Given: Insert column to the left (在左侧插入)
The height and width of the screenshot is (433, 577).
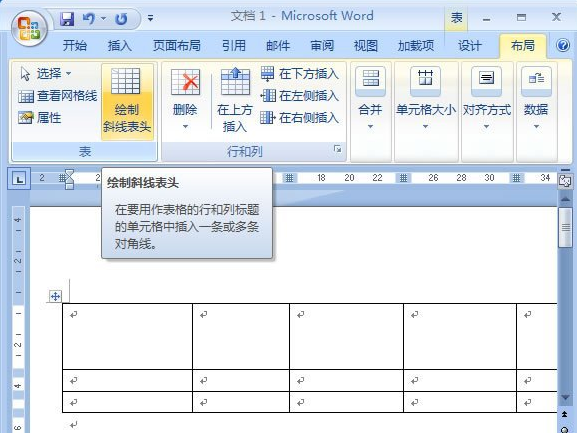Looking at the screenshot, I should (300, 96).
